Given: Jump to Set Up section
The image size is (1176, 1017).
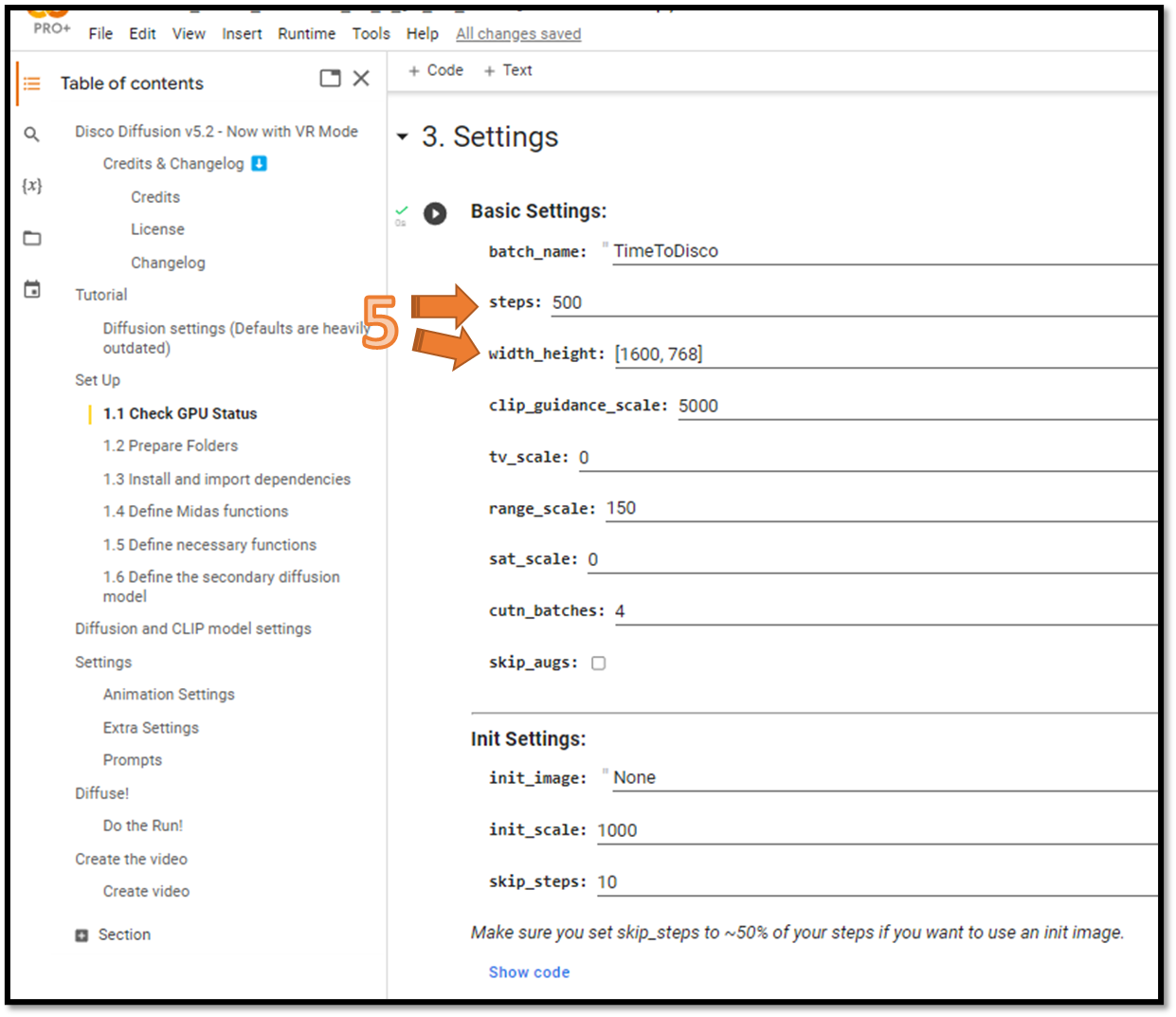Looking at the screenshot, I should tap(98, 380).
